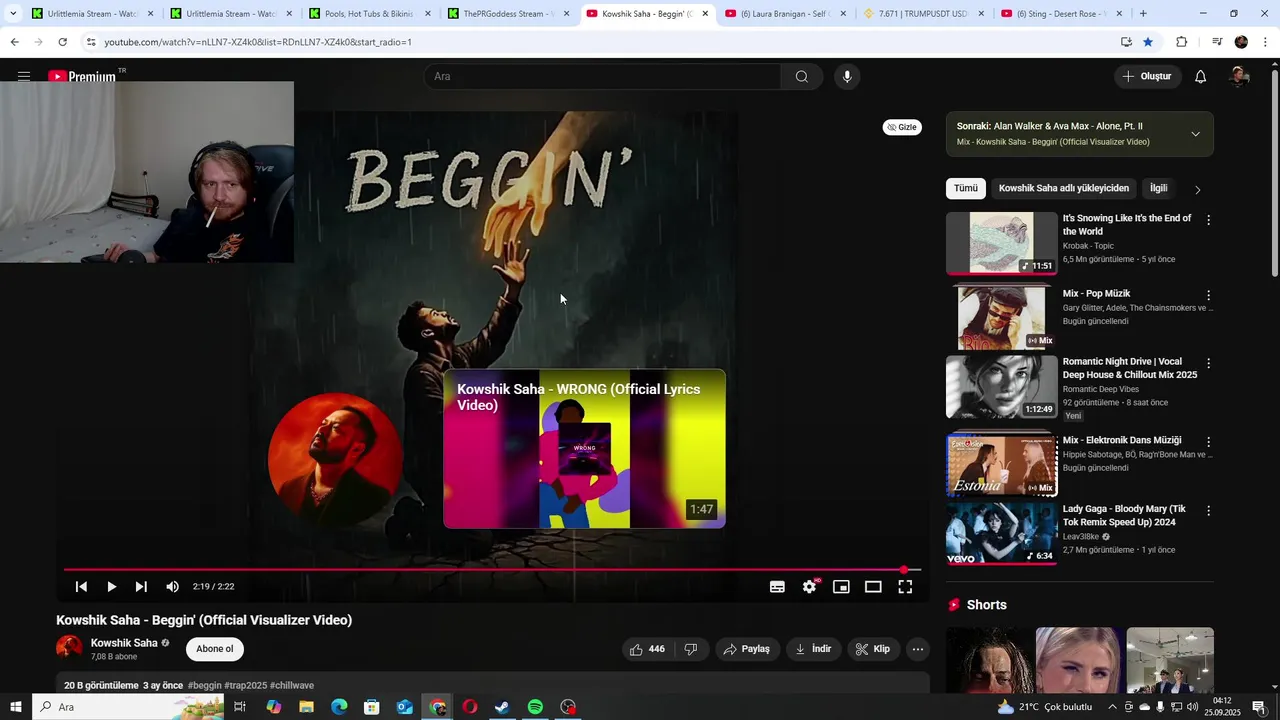Toggle subtitles in the video player
1280x720 pixels.
777,587
